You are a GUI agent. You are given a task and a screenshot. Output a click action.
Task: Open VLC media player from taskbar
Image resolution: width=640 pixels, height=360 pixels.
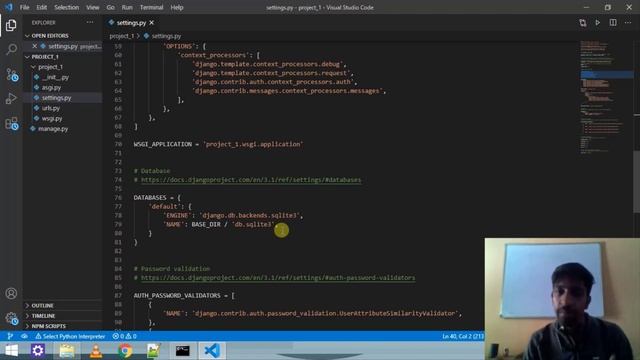[x=96, y=351]
